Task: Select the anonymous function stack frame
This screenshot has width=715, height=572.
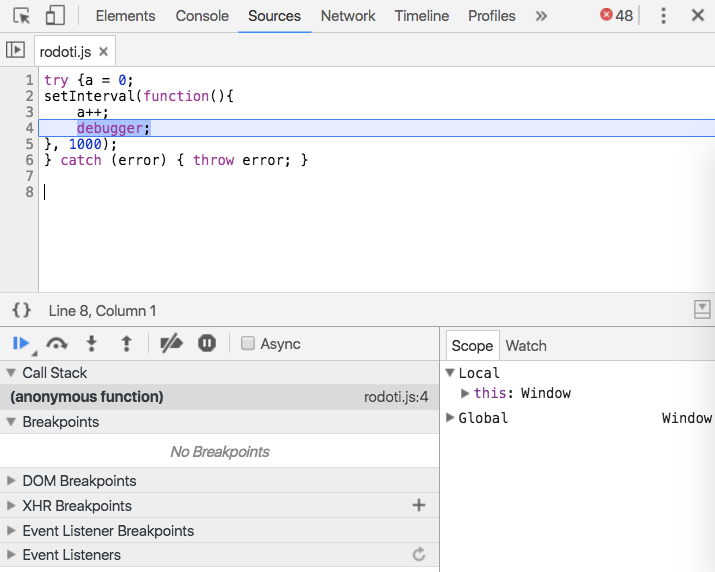Action: pyautogui.click(x=219, y=397)
